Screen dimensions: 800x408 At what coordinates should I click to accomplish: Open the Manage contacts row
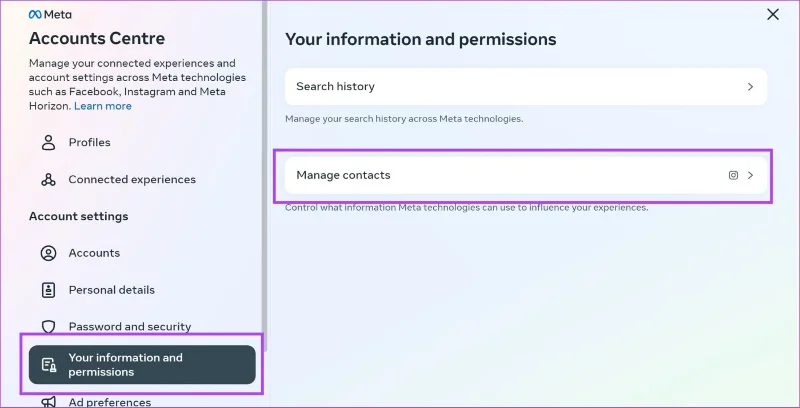pyautogui.click(x=526, y=175)
